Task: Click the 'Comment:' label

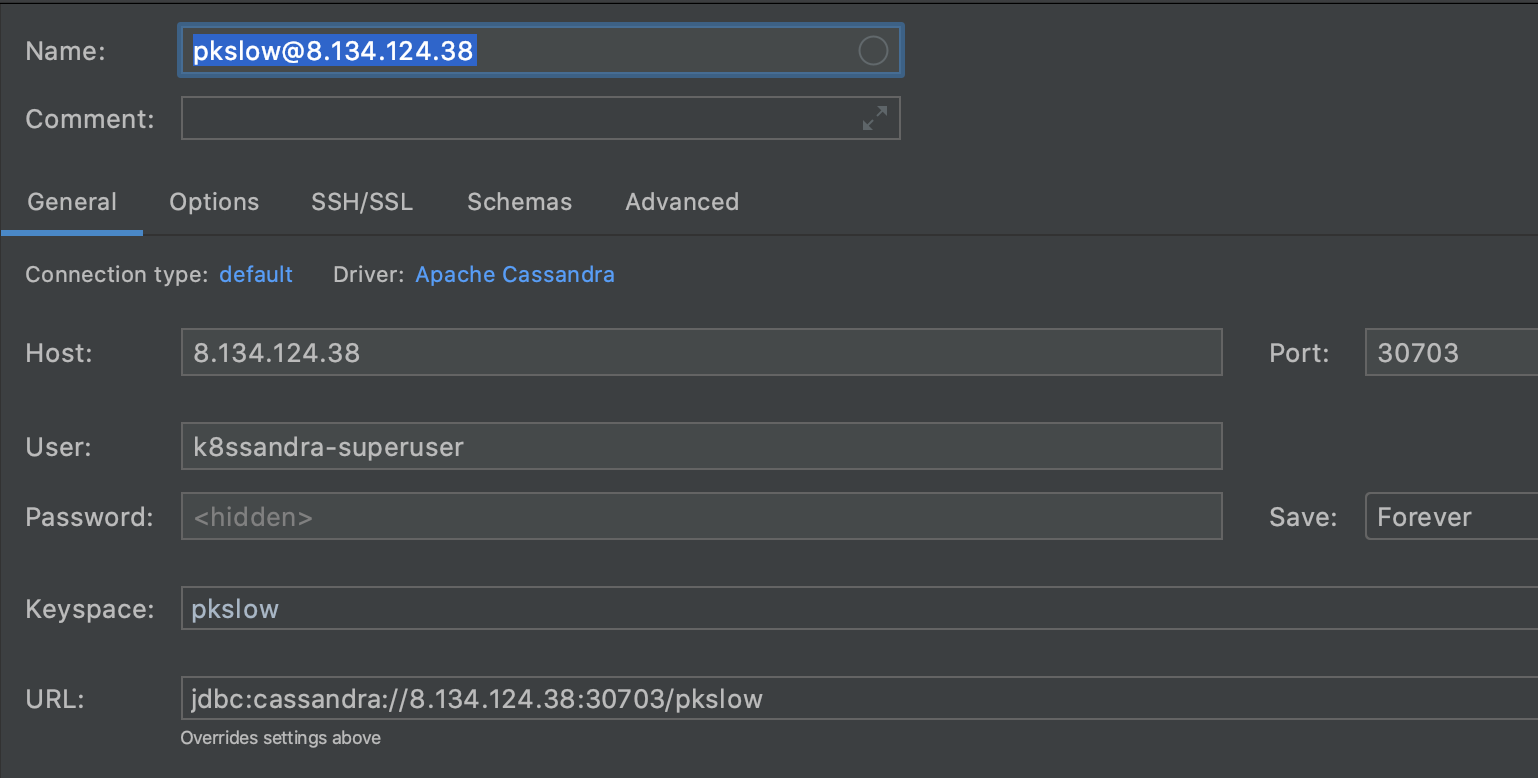Action: (x=90, y=118)
